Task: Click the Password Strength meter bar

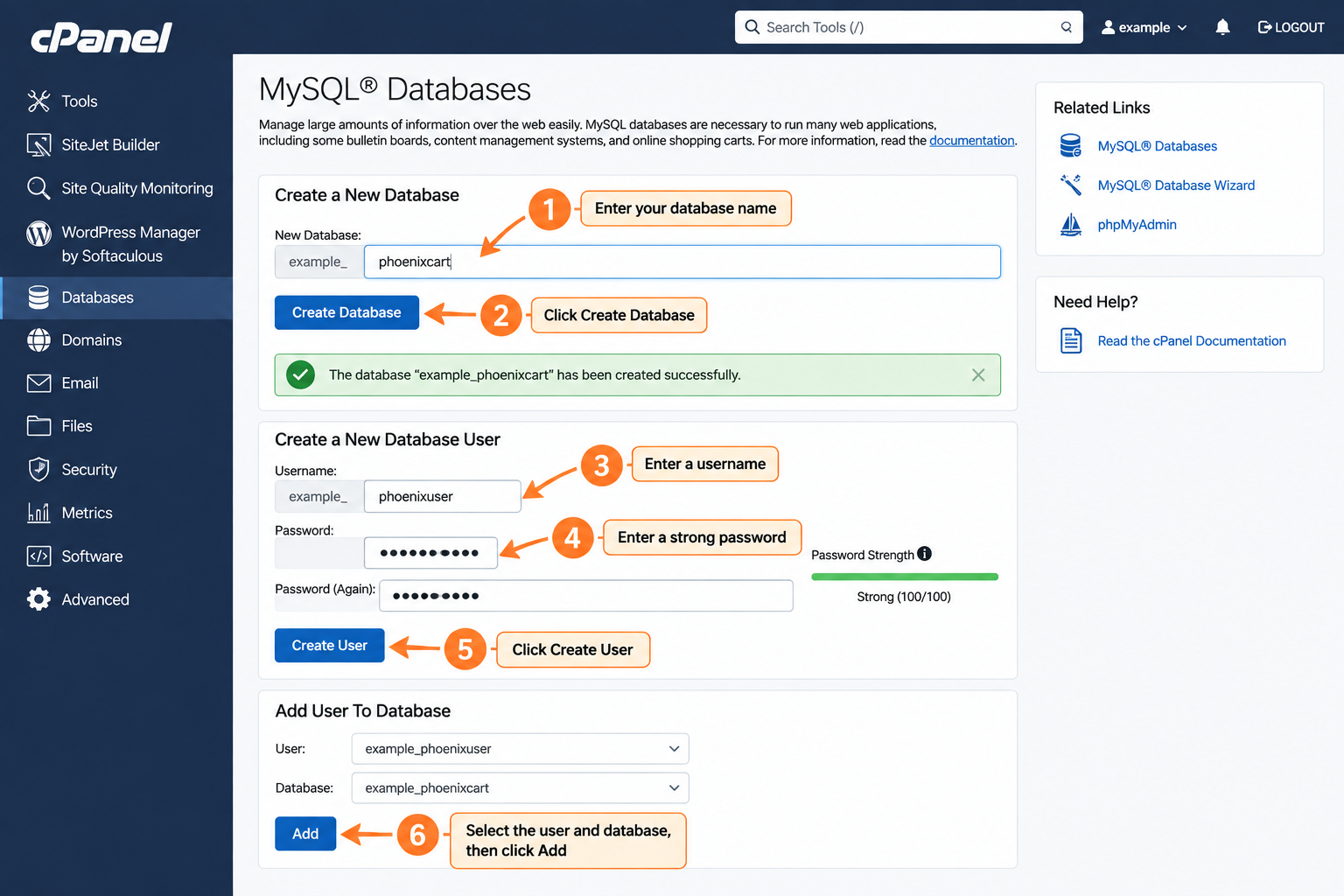Action: 905,577
